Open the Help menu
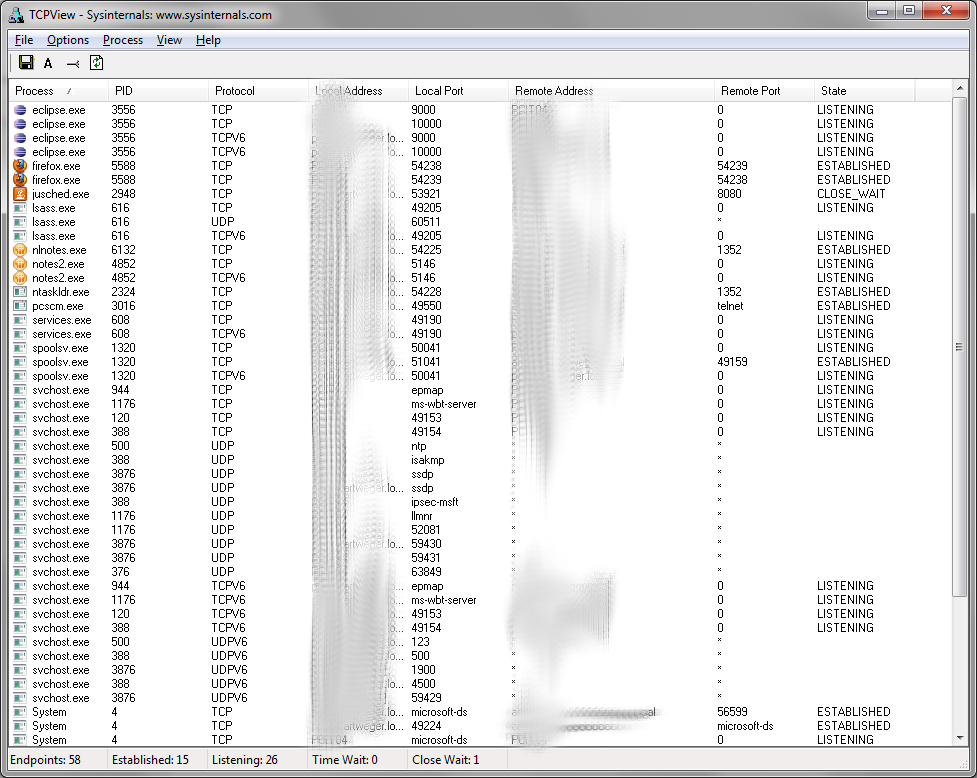Viewport: 977px width, 778px height. tap(208, 40)
